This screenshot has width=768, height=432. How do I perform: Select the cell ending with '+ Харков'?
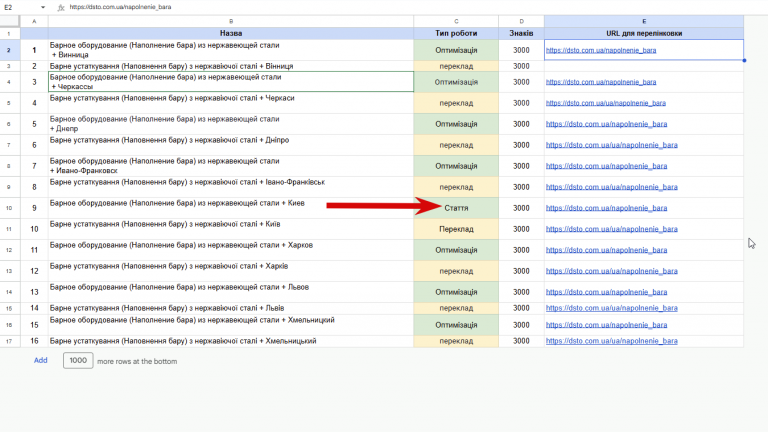click(231, 250)
